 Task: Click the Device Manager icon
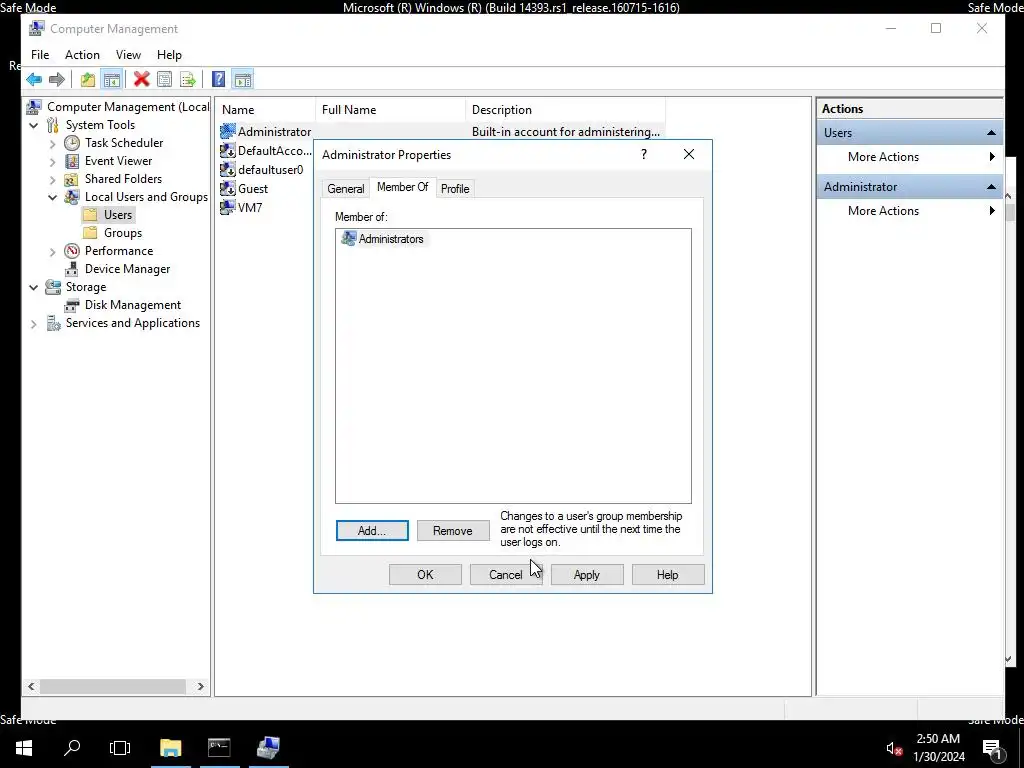click(x=72, y=269)
